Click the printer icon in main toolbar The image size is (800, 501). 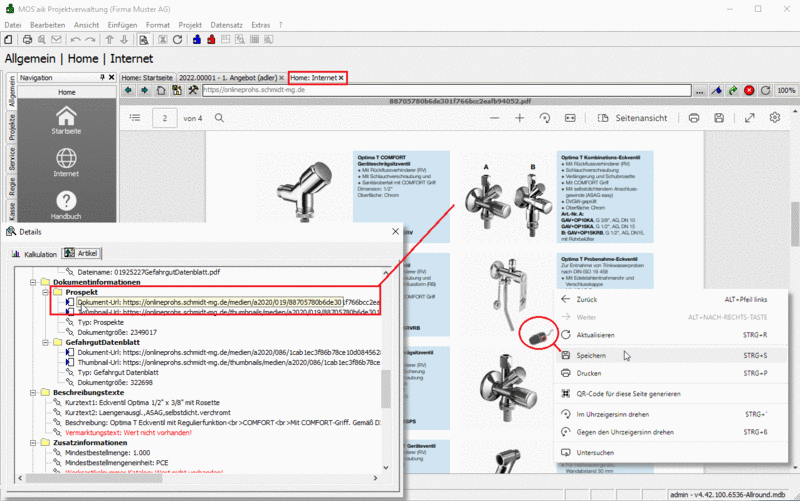(x=27, y=39)
